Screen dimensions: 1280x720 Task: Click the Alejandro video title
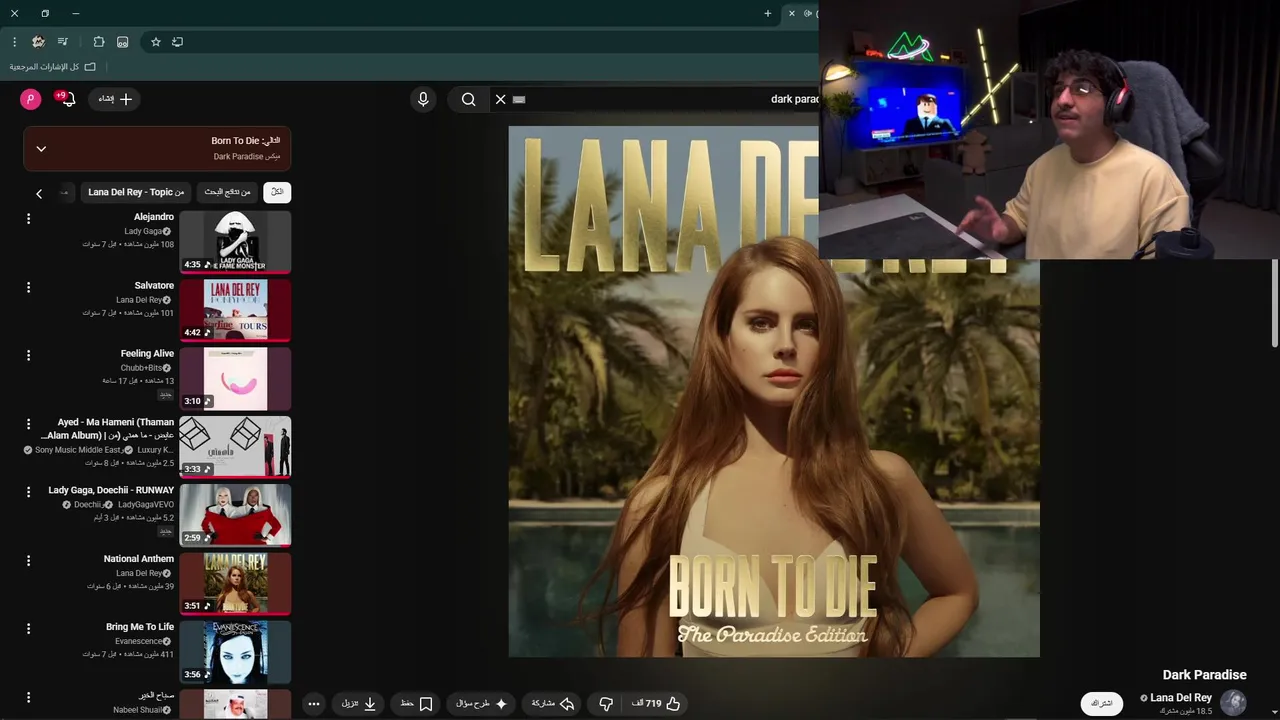click(x=154, y=217)
